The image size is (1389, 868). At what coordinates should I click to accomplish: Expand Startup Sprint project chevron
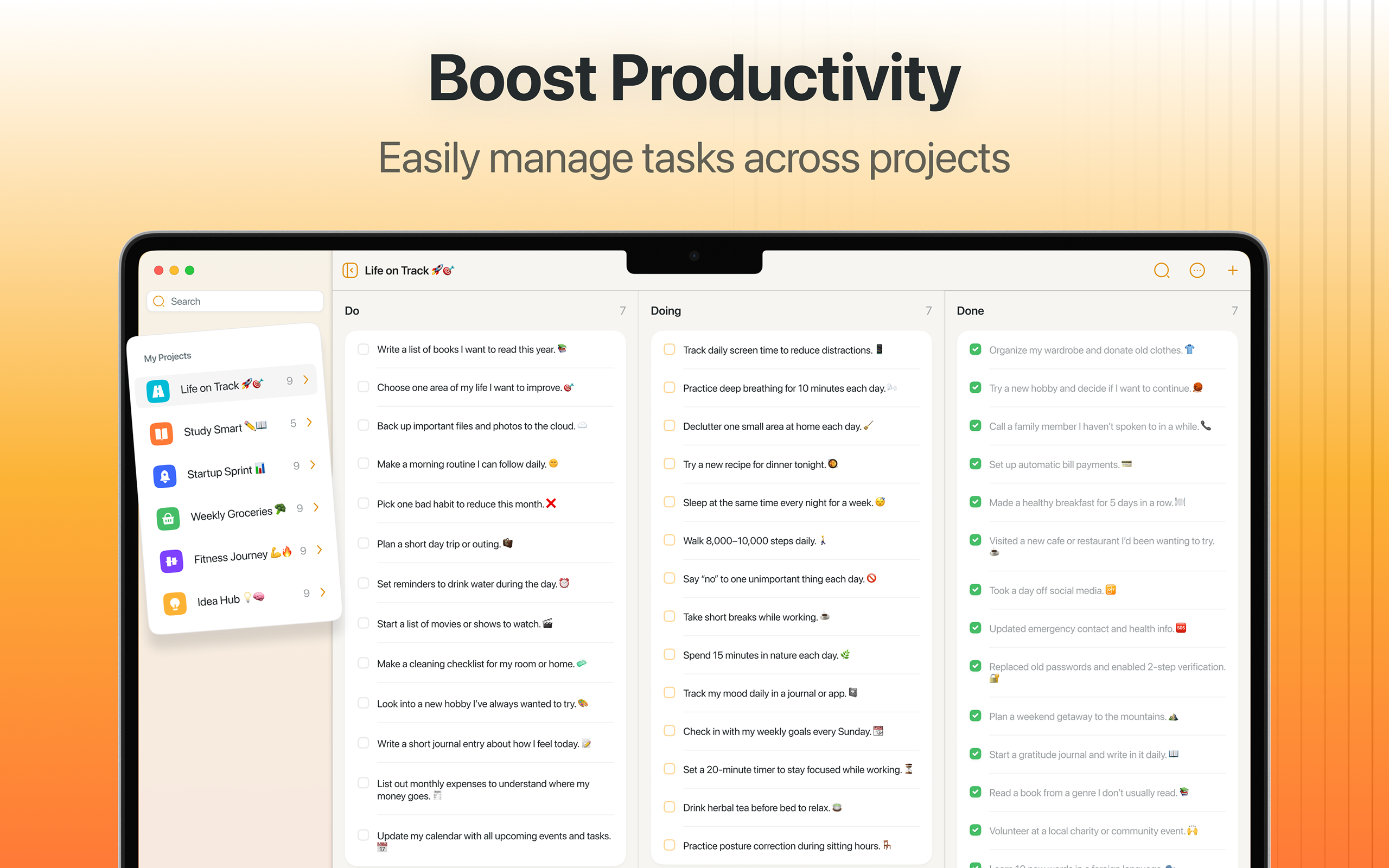click(x=313, y=464)
